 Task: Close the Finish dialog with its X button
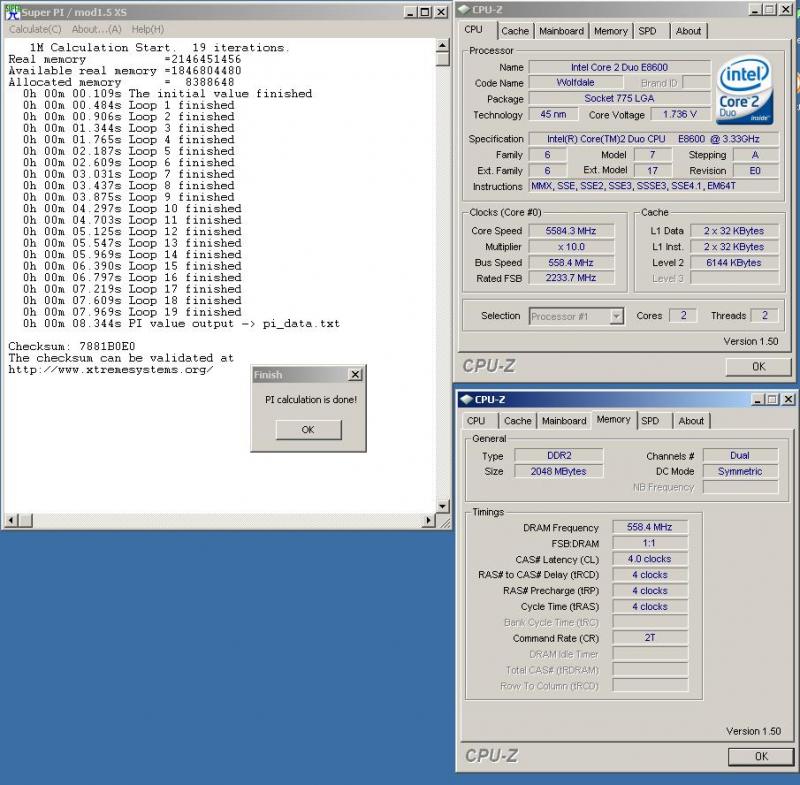coord(355,374)
